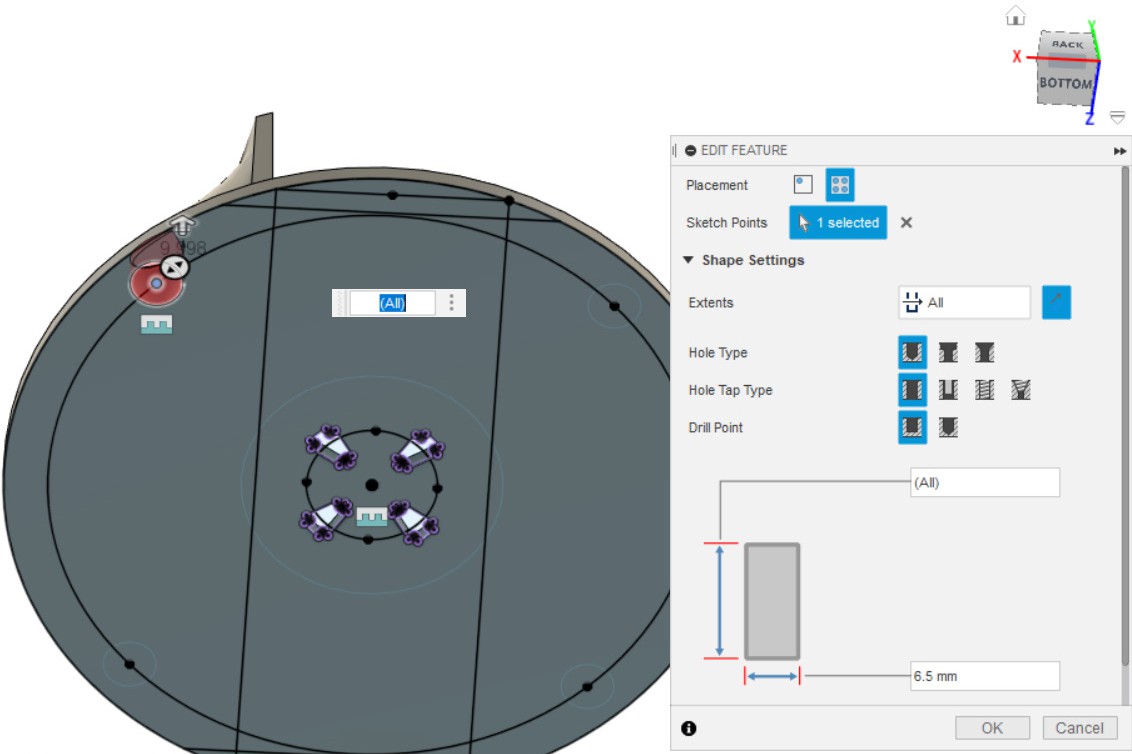This screenshot has height=754, width=1132.
Task: Choose tapped hole tap type
Action: pyautogui.click(x=984, y=390)
